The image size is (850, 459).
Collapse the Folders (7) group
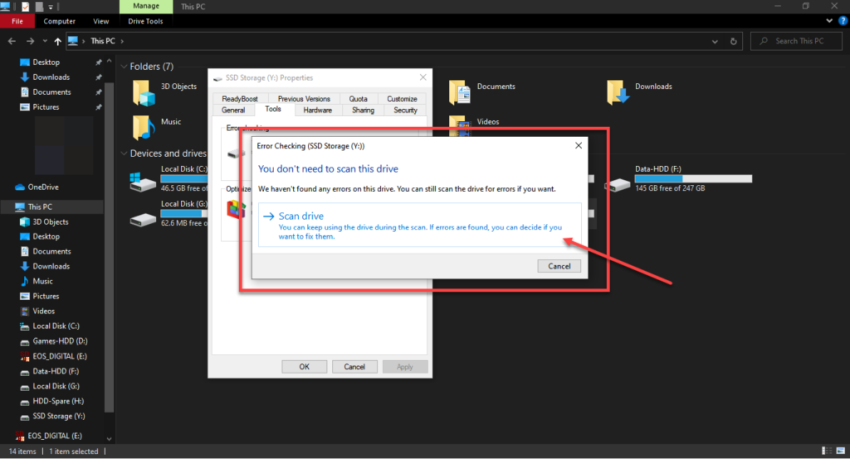pyautogui.click(x=124, y=66)
